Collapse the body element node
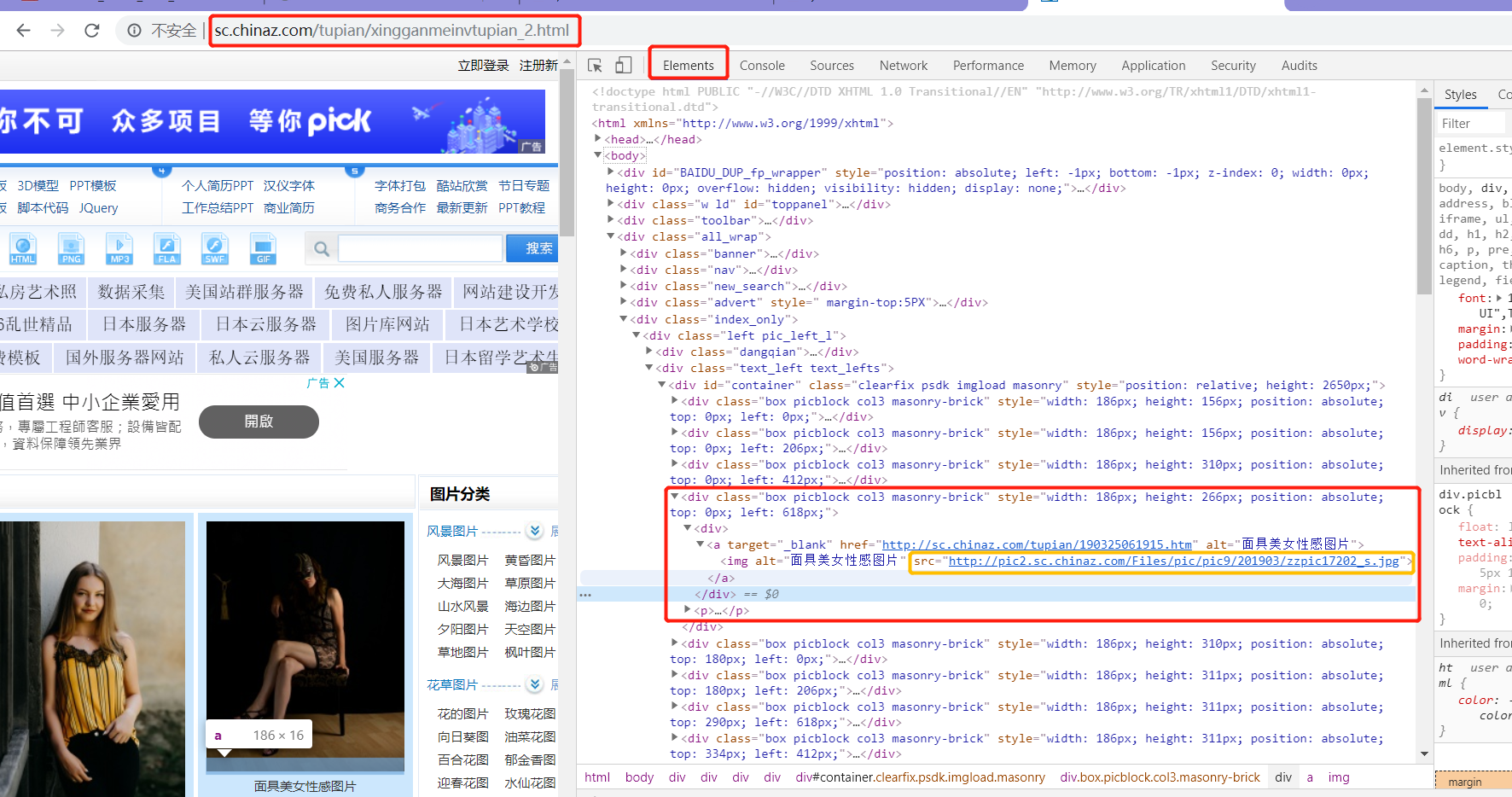Image resolution: width=1512 pixels, height=797 pixels. (597, 155)
